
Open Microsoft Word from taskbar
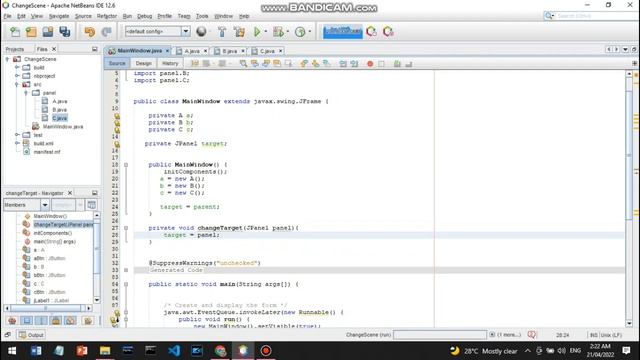coord(36,351)
